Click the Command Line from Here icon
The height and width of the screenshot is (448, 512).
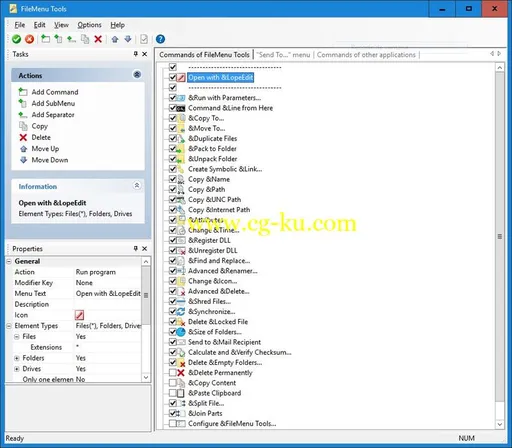pyautogui.click(x=181, y=108)
